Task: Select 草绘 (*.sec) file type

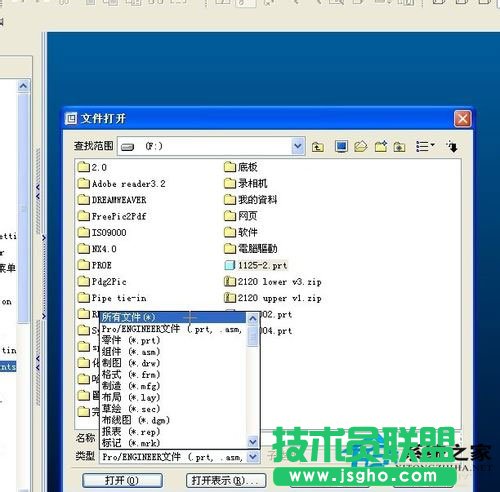Action: pyautogui.click(x=173, y=409)
